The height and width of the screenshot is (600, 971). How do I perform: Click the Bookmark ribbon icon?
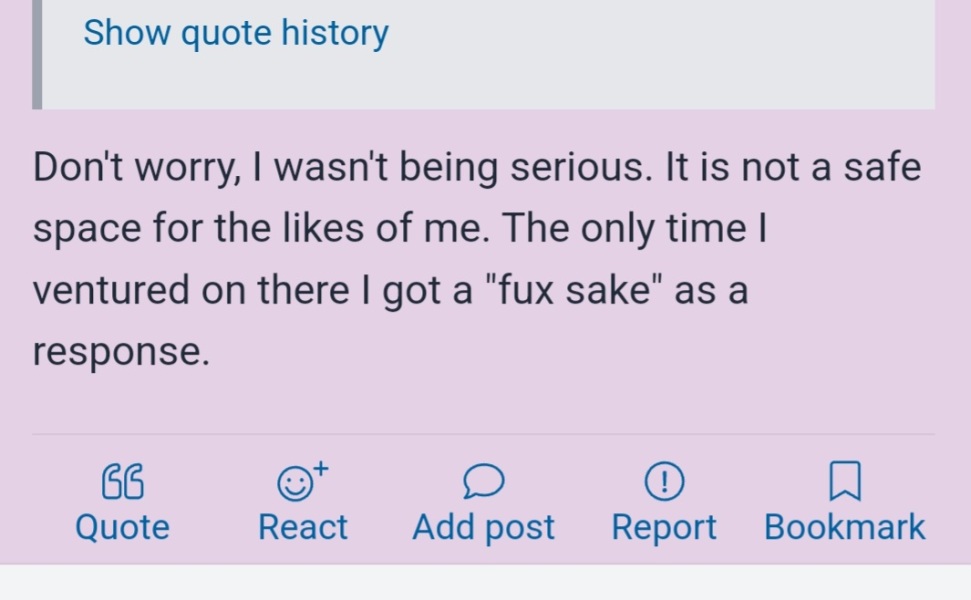click(x=845, y=484)
